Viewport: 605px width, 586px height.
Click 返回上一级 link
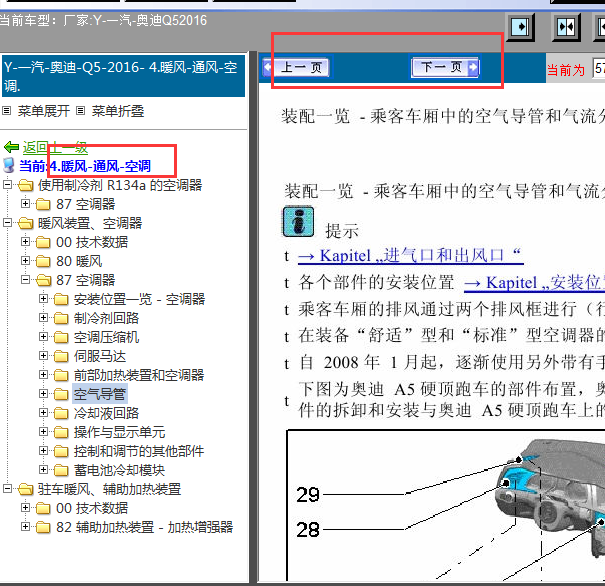coord(55,147)
